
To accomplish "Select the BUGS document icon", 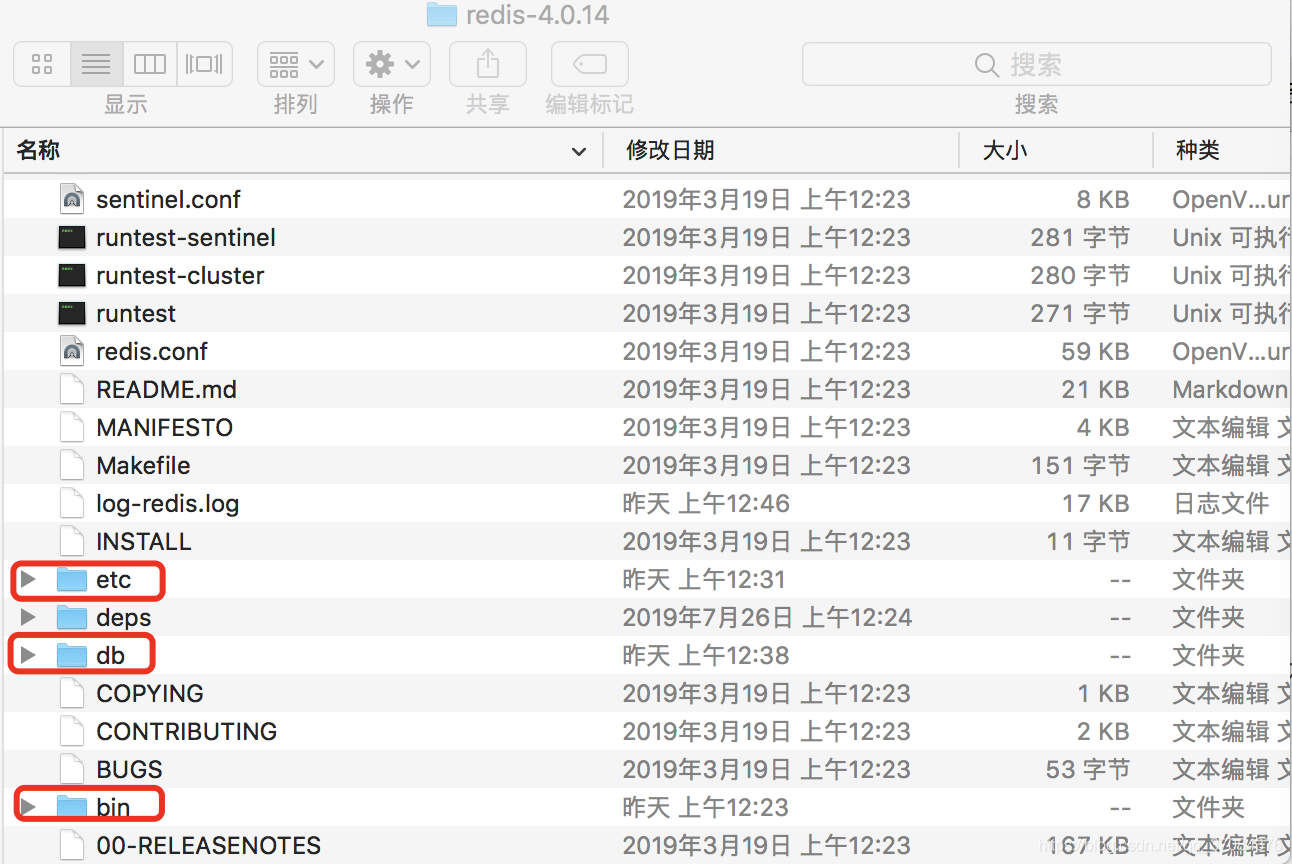I will [x=72, y=769].
